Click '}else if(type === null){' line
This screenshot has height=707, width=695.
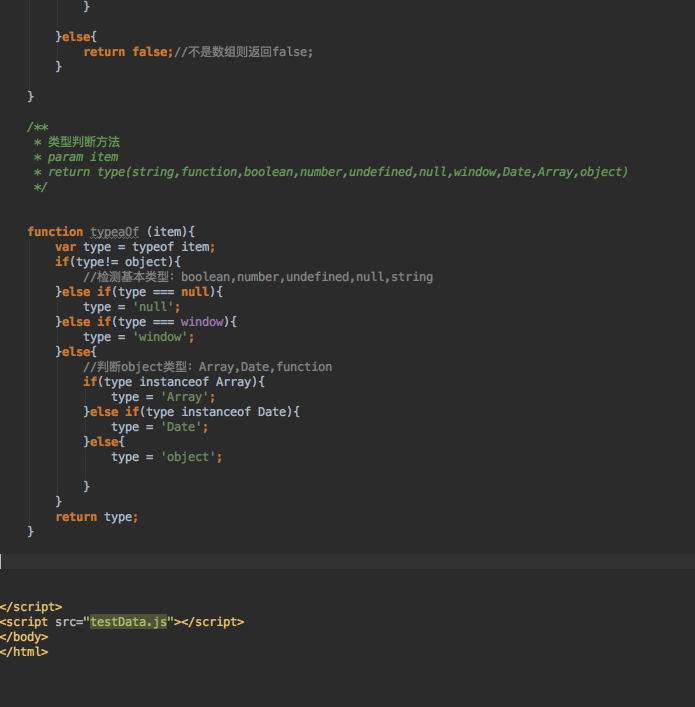pos(139,292)
